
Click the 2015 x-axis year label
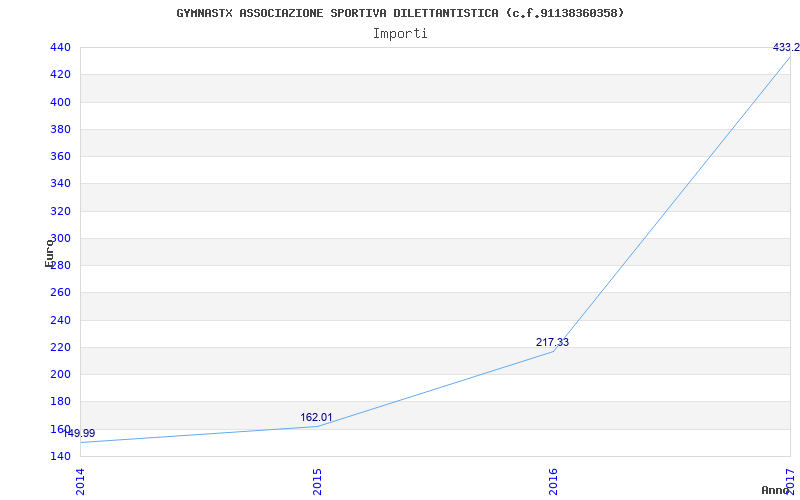tap(317, 482)
